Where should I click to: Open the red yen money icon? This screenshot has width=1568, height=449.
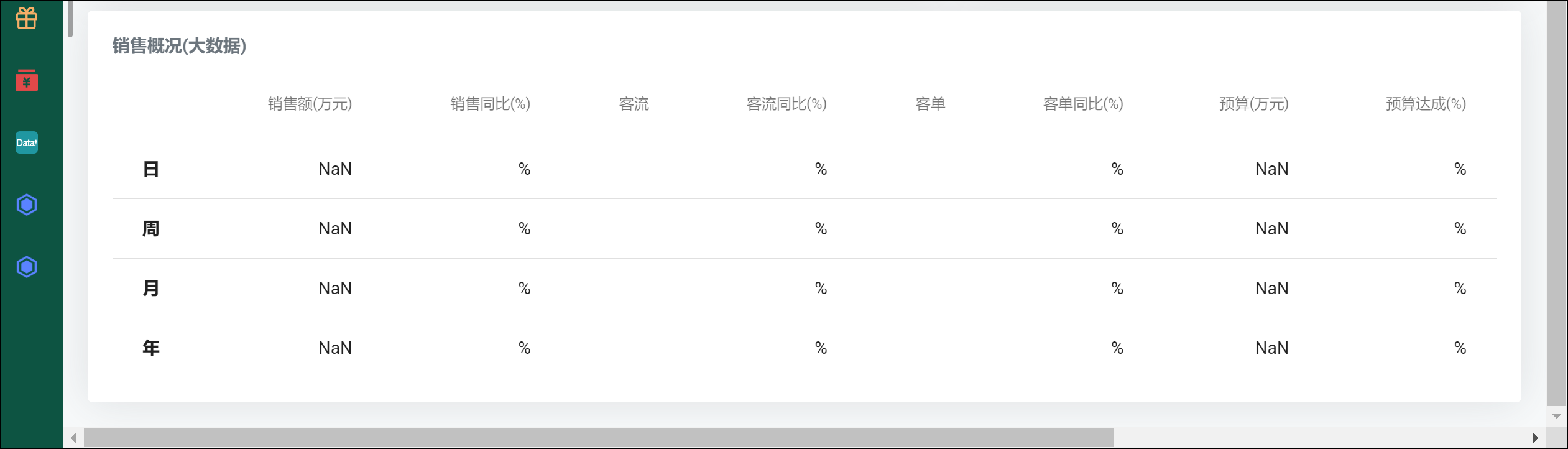coord(27,80)
